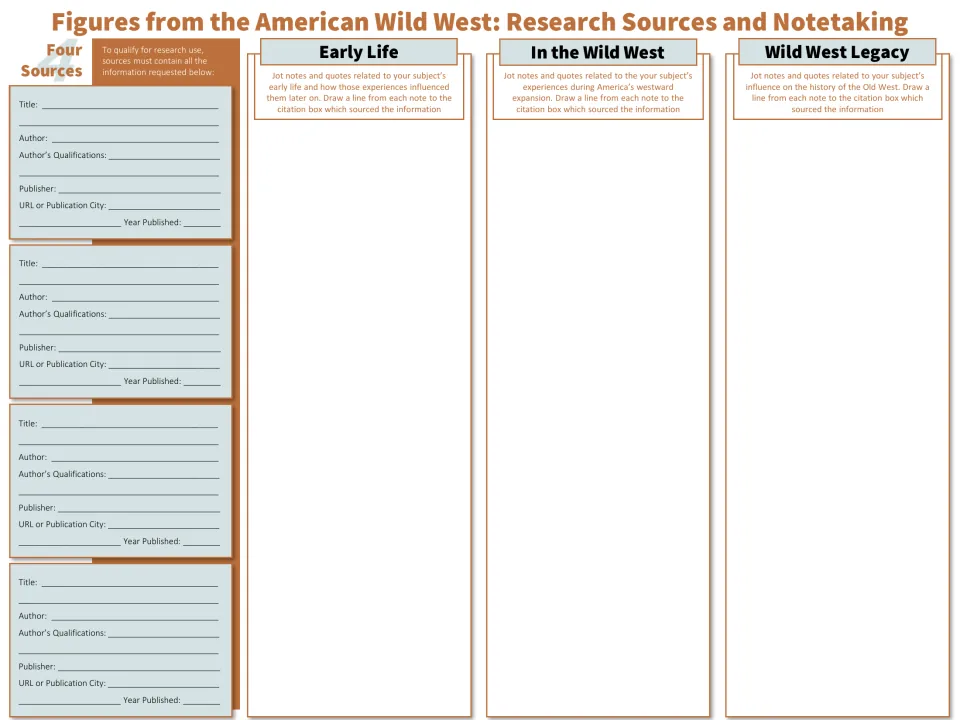Screen dimensions: 960x720
Task: Click the Title line in the fourth source box
Action: pos(130,583)
